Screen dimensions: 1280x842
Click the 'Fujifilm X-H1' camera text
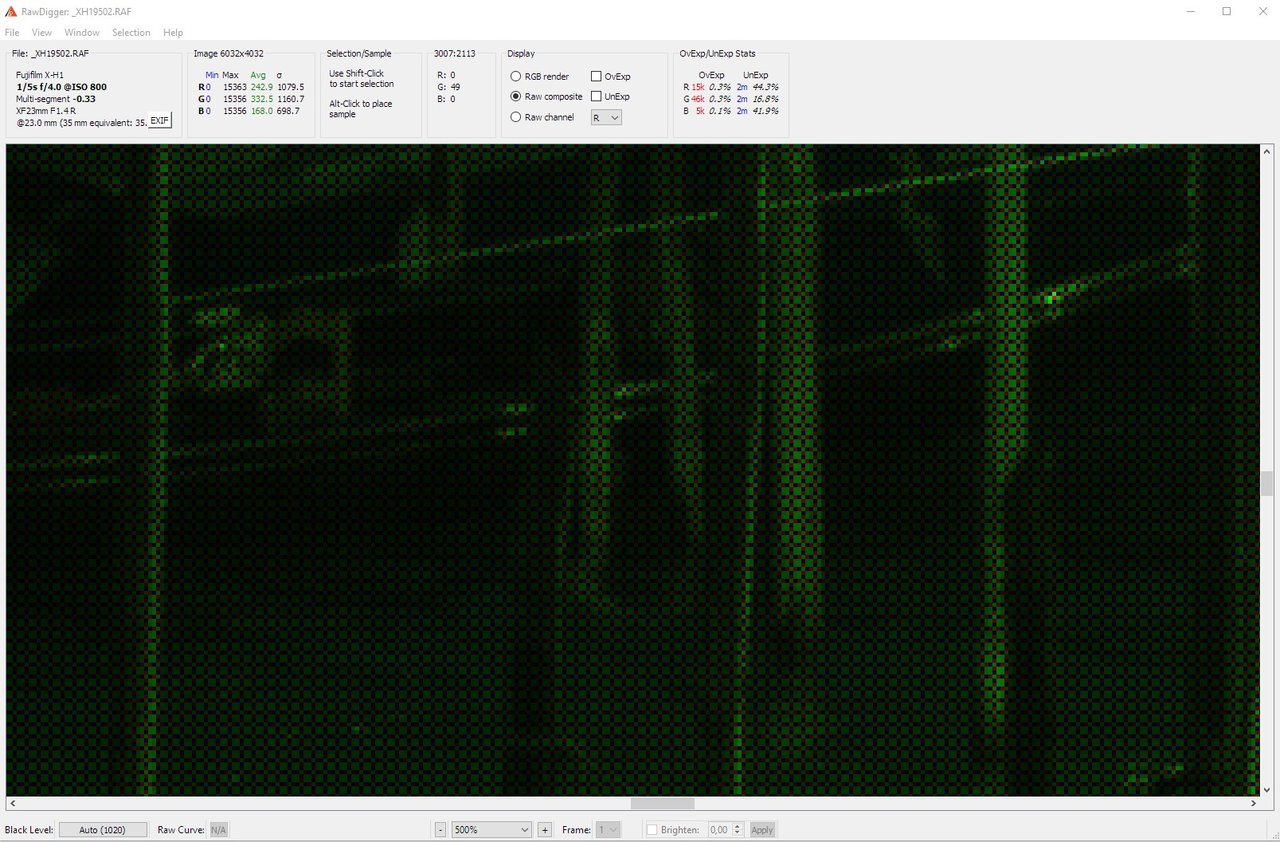[x=41, y=75]
